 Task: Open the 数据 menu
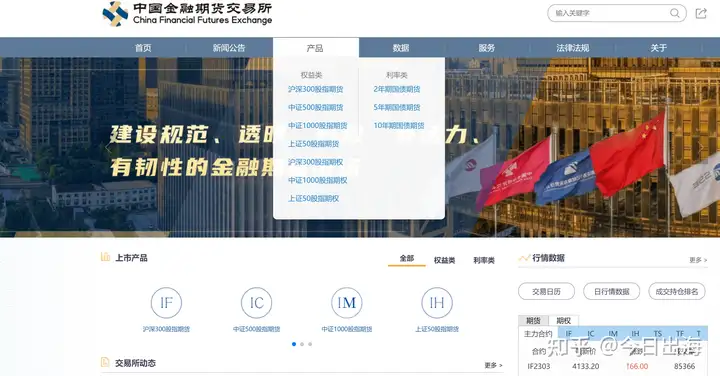tap(401, 48)
